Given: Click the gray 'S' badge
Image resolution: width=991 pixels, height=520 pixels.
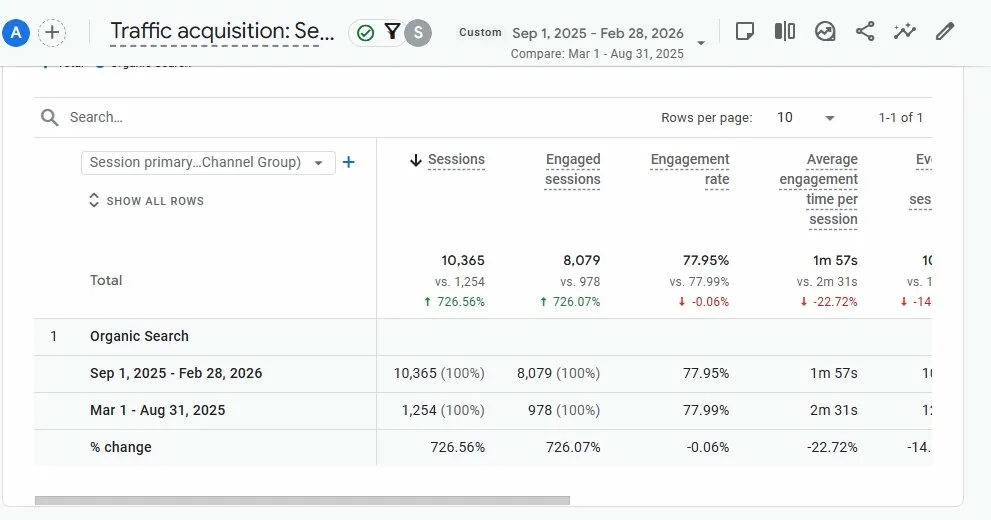Looking at the screenshot, I should pyautogui.click(x=418, y=33).
